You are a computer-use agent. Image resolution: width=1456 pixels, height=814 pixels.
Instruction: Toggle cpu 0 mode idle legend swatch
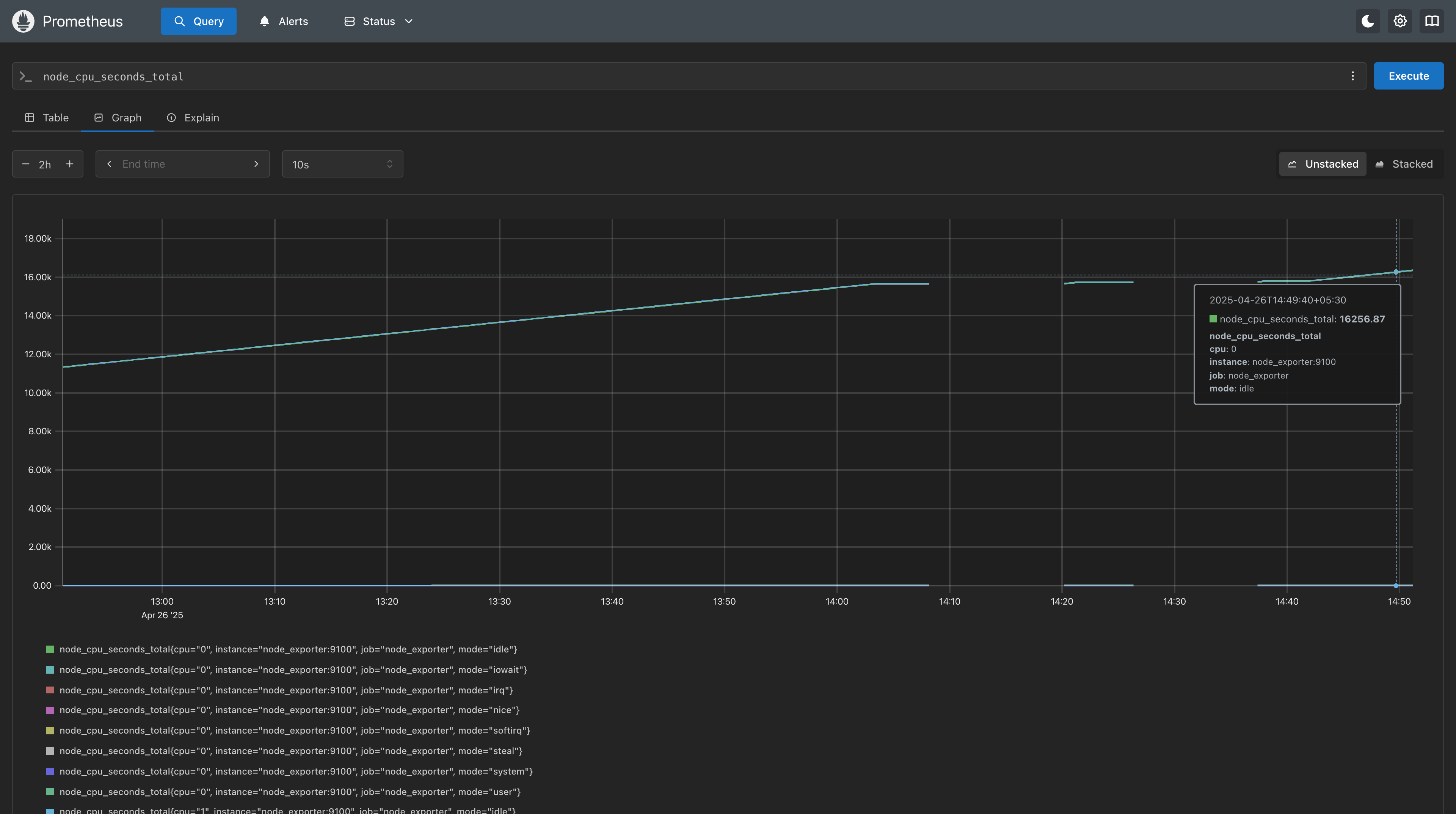click(x=50, y=649)
